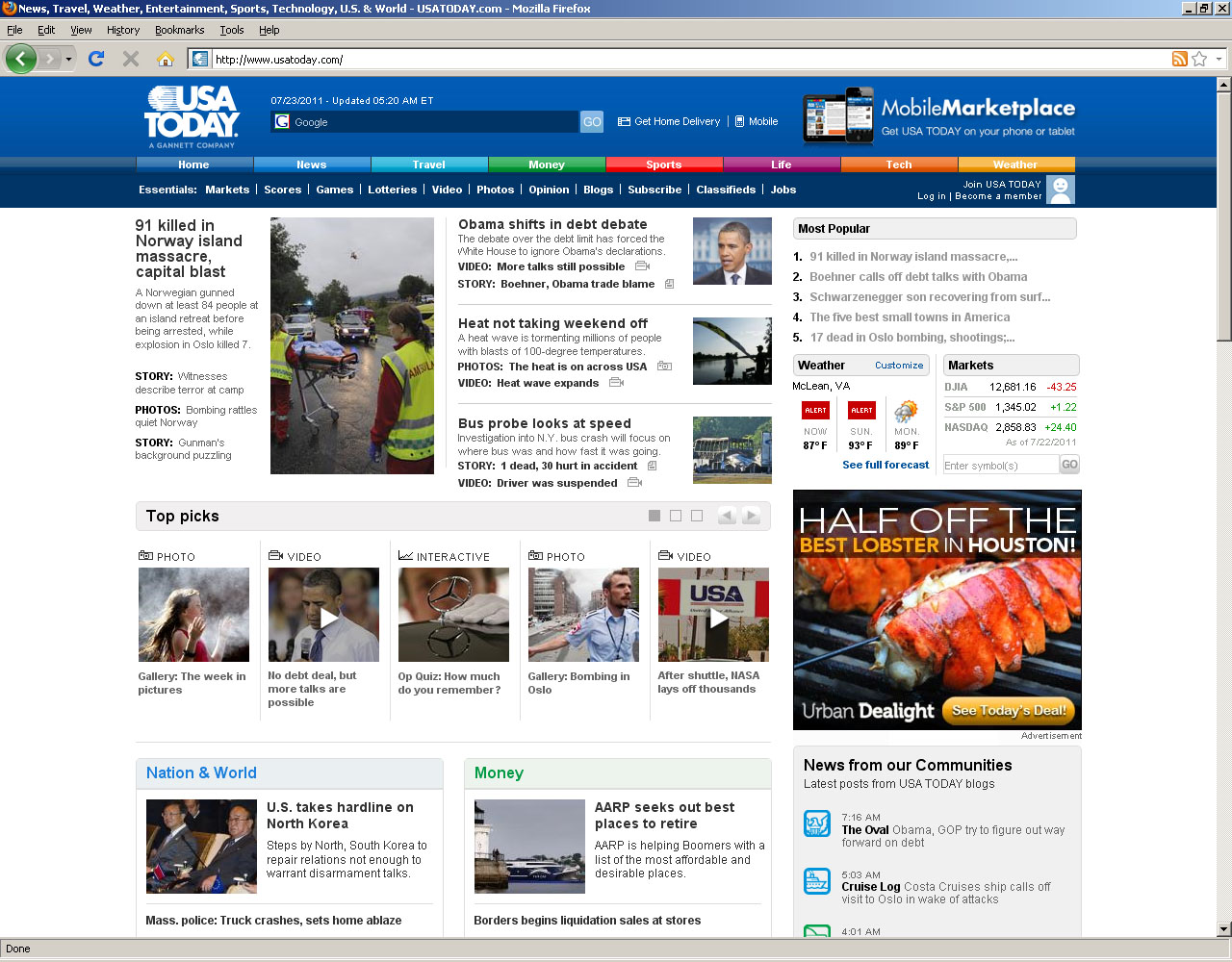The width and height of the screenshot is (1232, 962).
Task: Reload the current page
Action: [96, 59]
